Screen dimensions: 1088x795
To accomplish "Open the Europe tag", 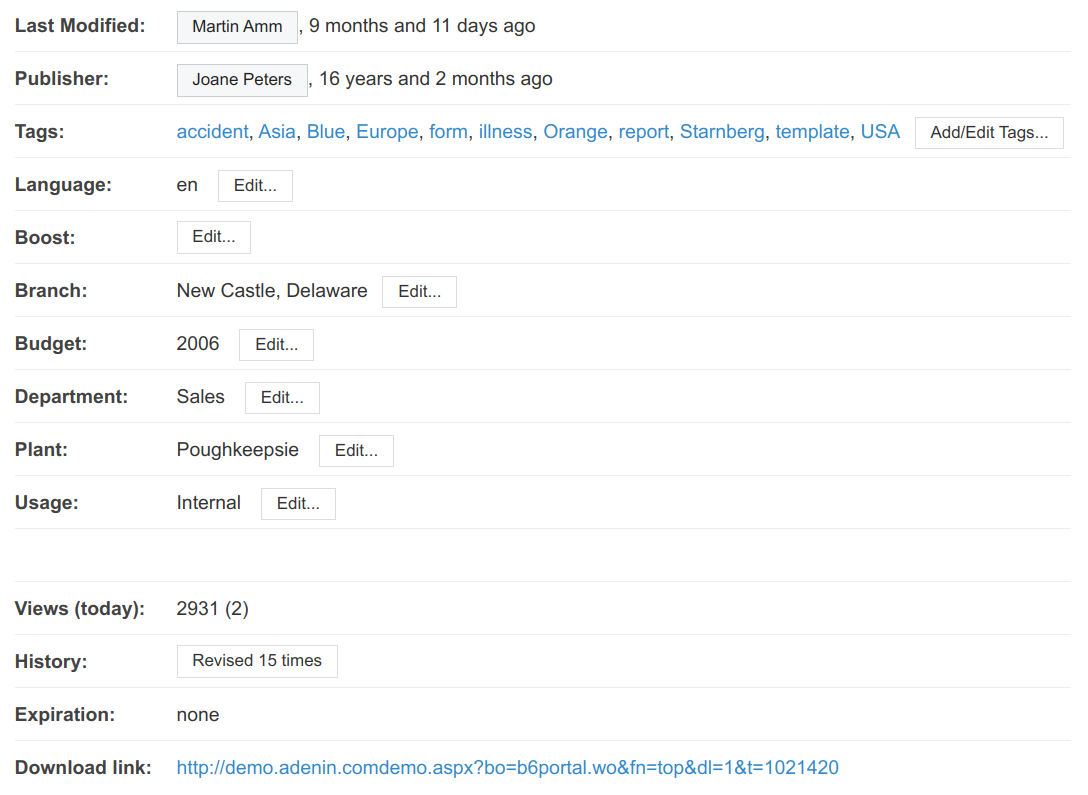I will pos(387,132).
